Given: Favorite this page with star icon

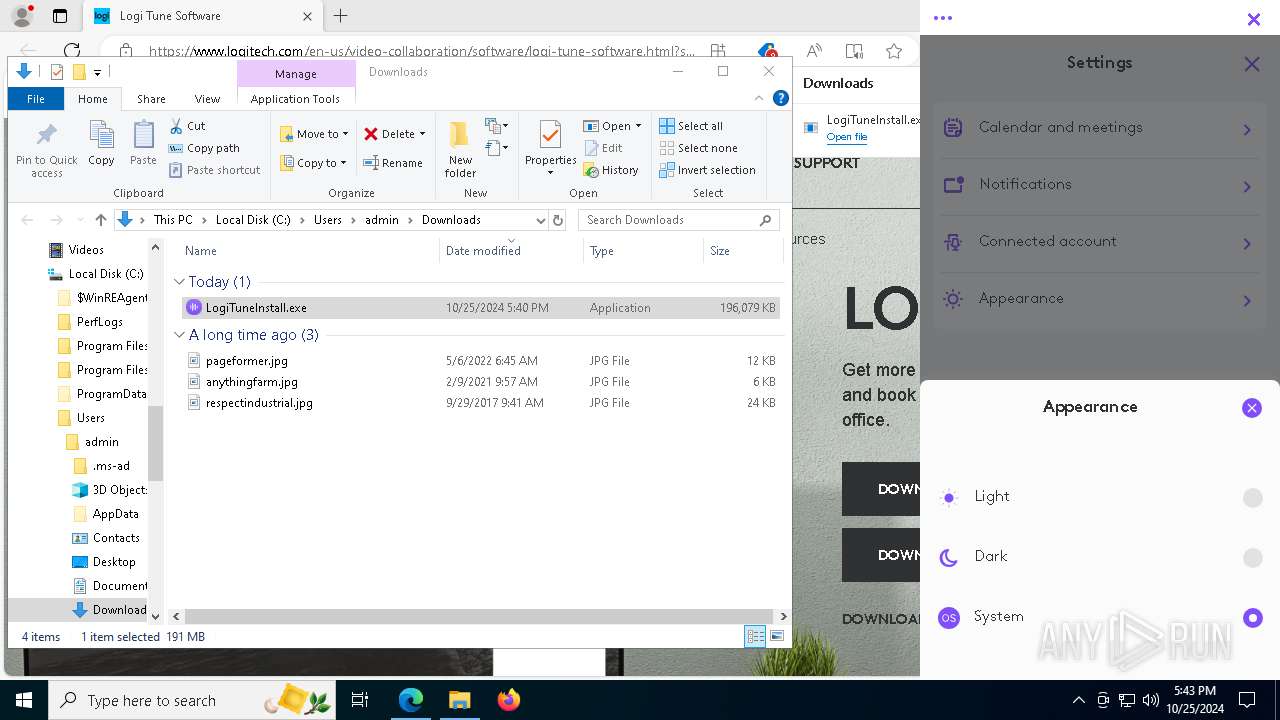Looking at the screenshot, I should (893, 51).
